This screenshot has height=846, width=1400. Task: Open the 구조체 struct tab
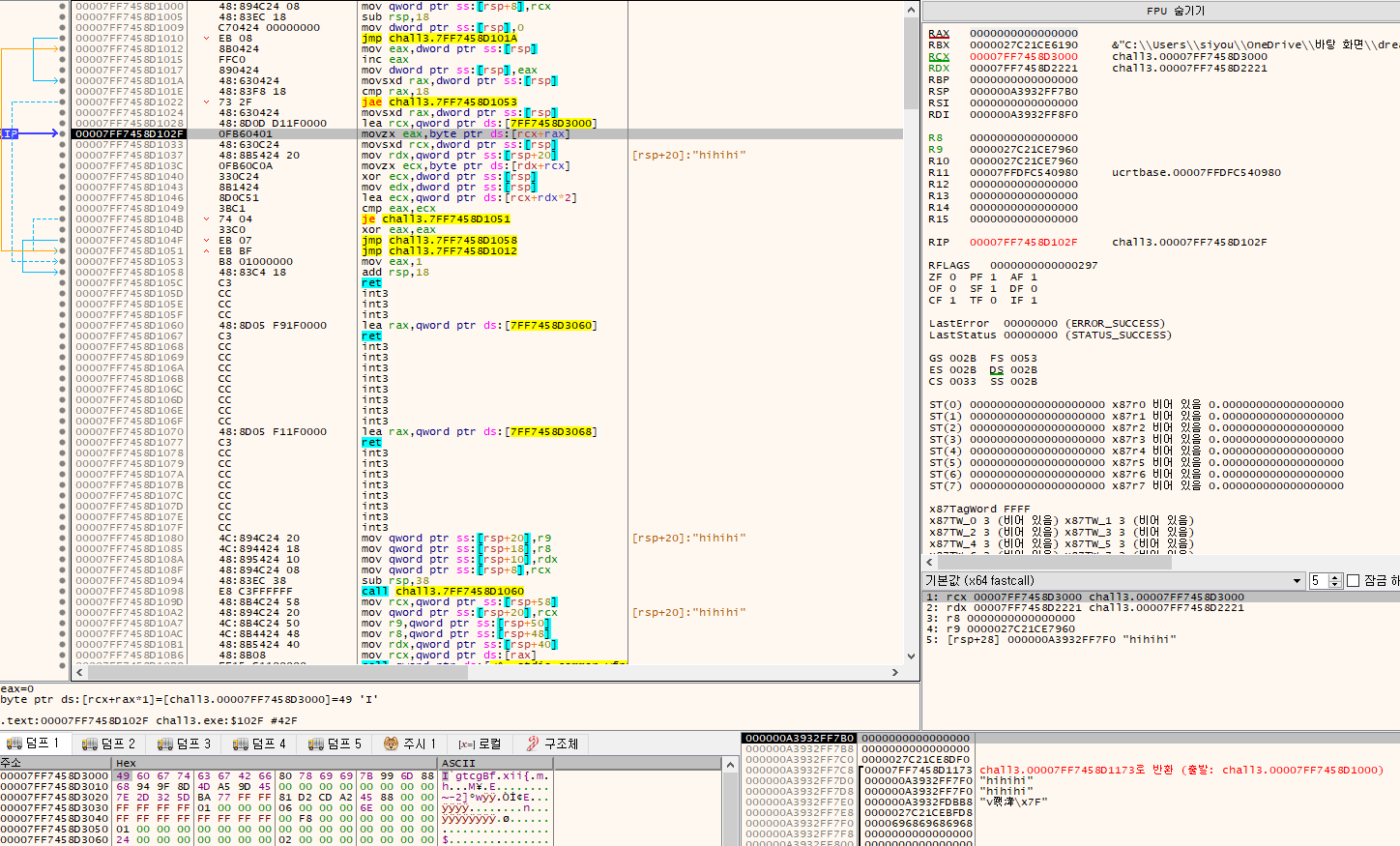click(x=552, y=744)
